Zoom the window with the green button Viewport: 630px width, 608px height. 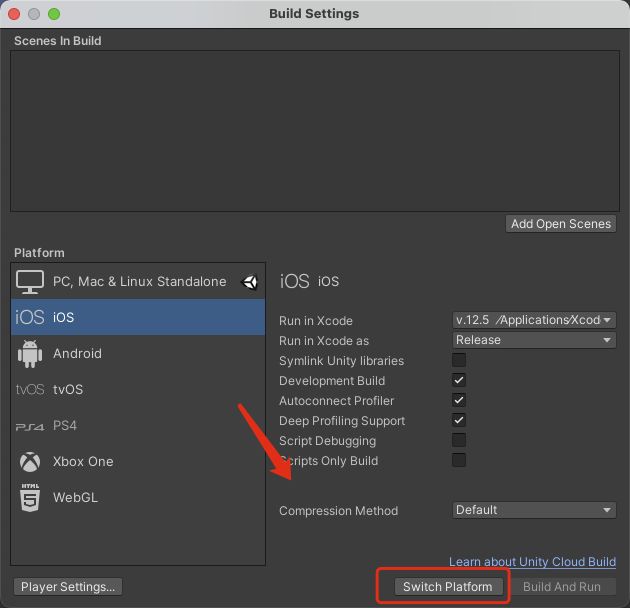[54, 14]
